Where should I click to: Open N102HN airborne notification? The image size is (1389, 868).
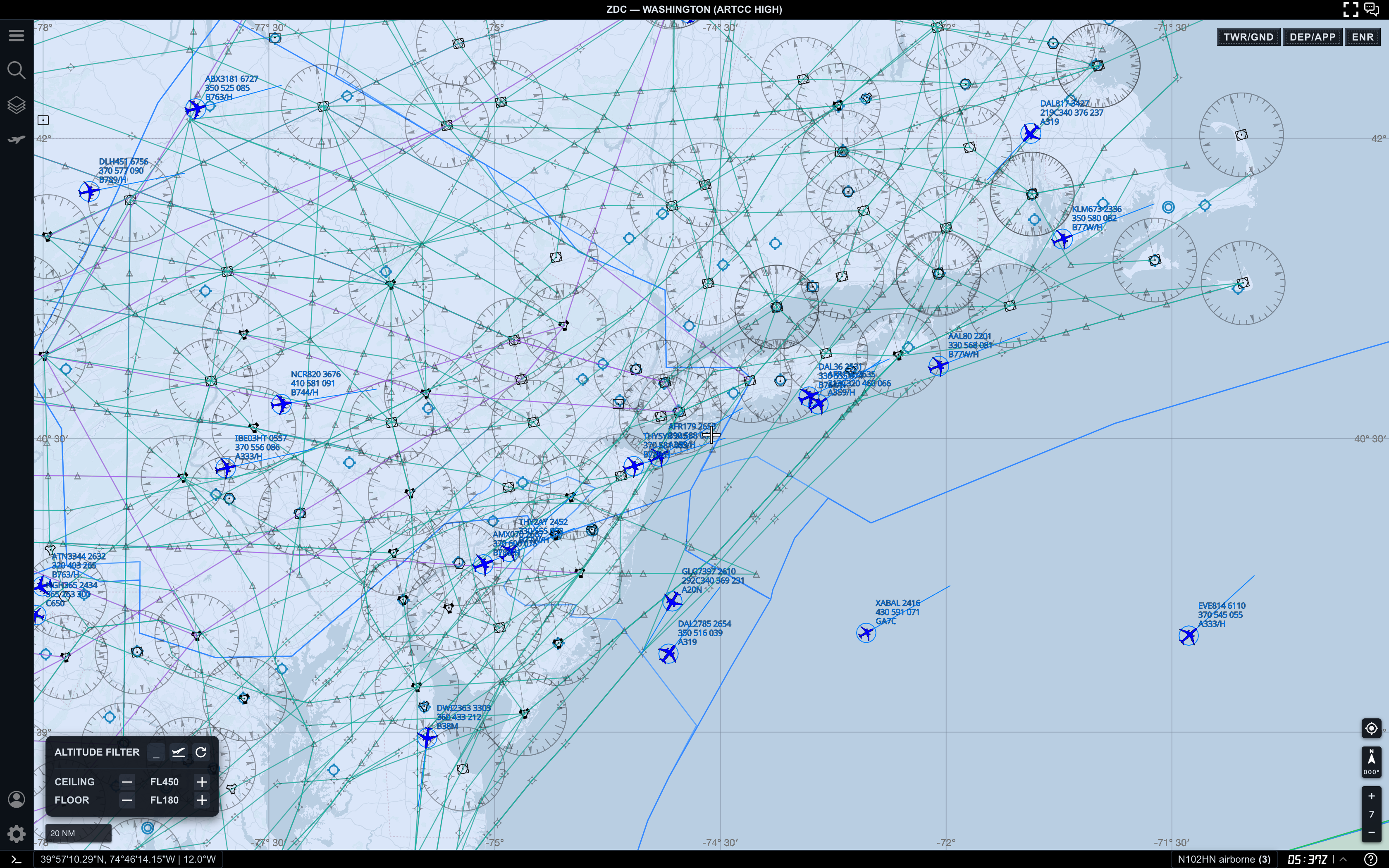(x=1224, y=859)
